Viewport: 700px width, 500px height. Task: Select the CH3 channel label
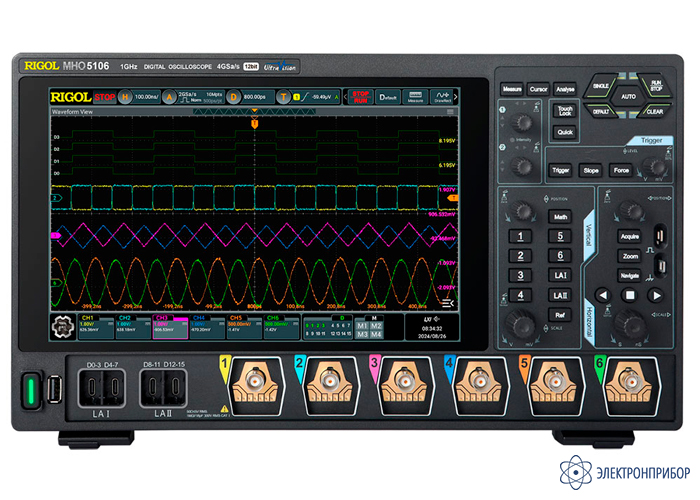click(162, 318)
